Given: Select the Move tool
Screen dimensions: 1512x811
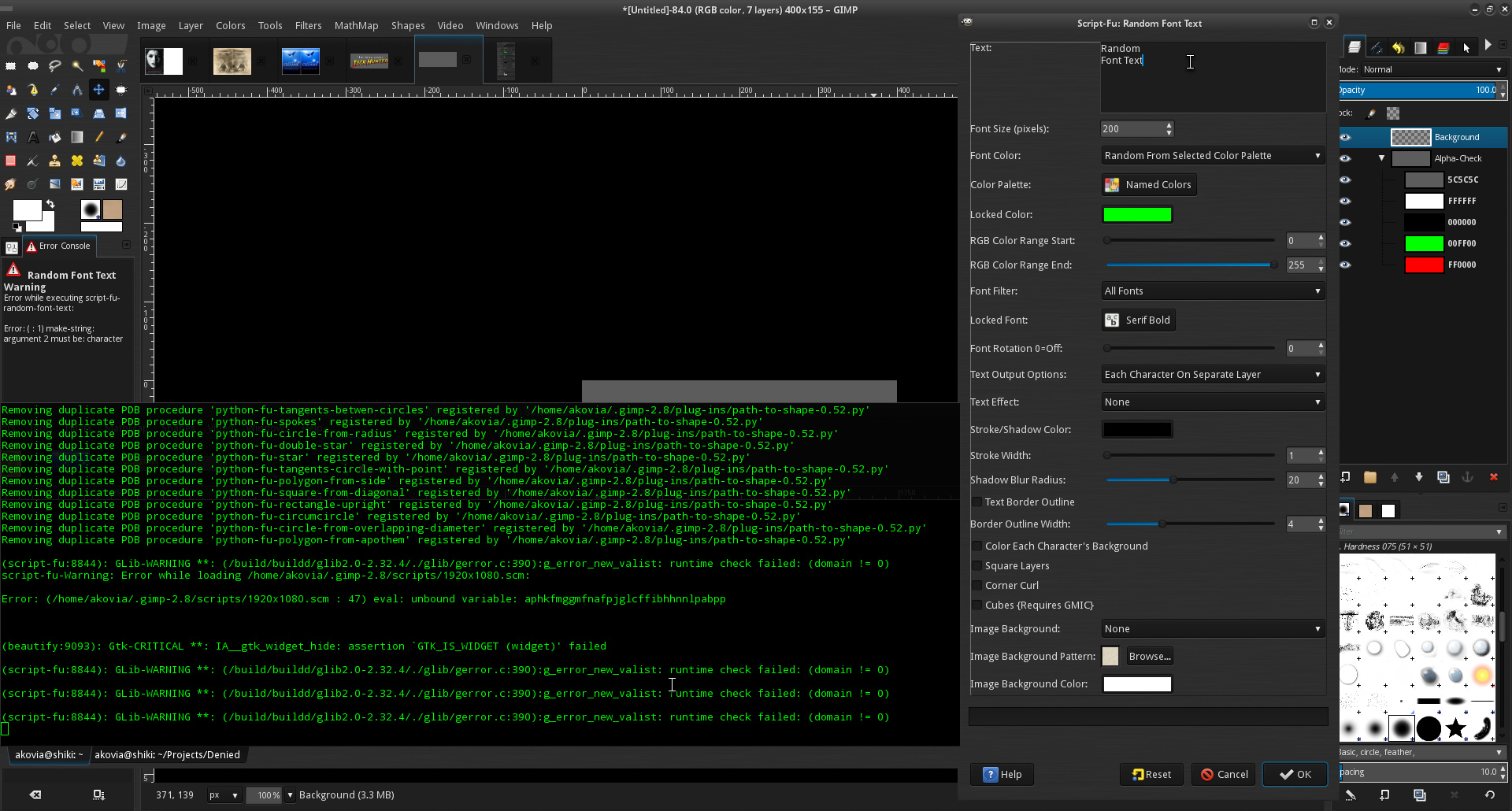Looking at the screenshot, I should [x=99, y=90].
